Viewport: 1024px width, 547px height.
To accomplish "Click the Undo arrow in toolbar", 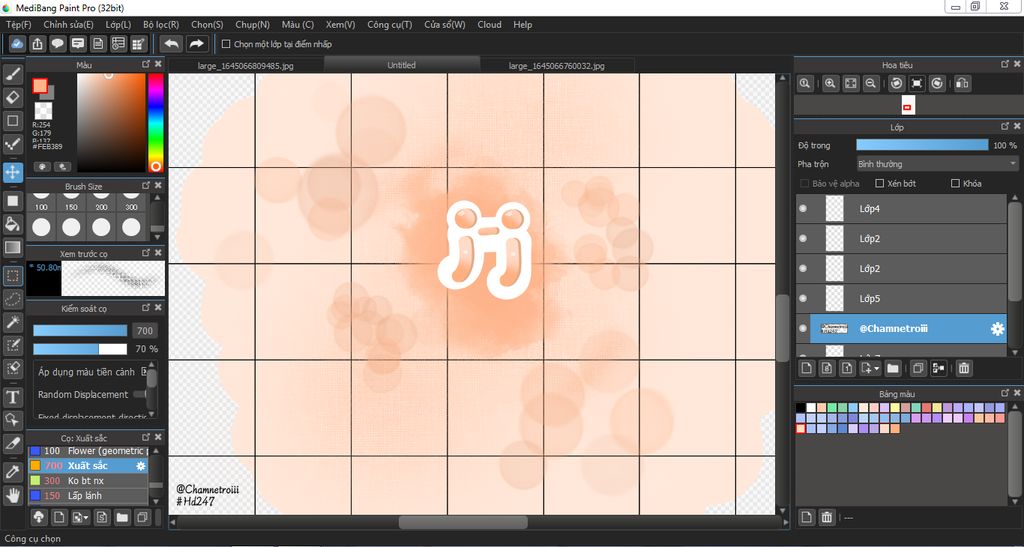I will tap(171, 44).
